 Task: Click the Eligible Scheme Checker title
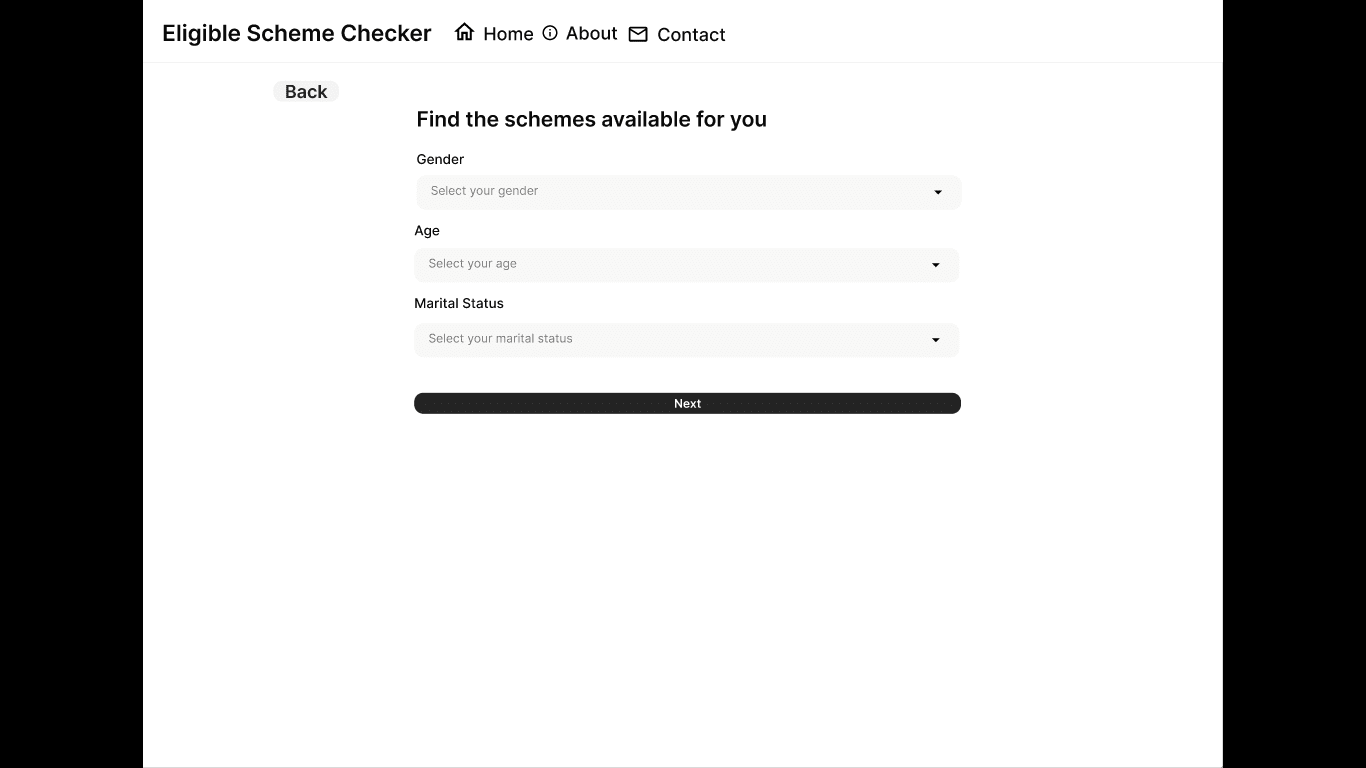pyautogui.click(x=297, y=33)
